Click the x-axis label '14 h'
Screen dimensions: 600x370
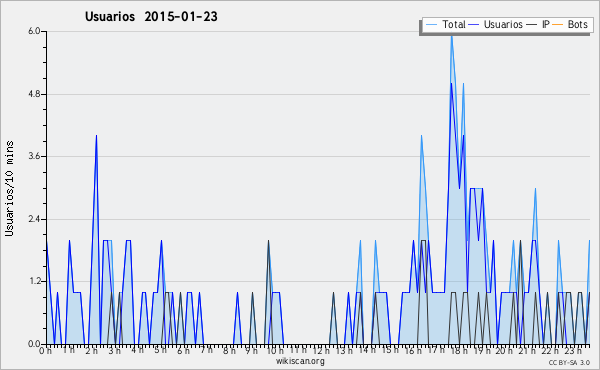[367, 350]
